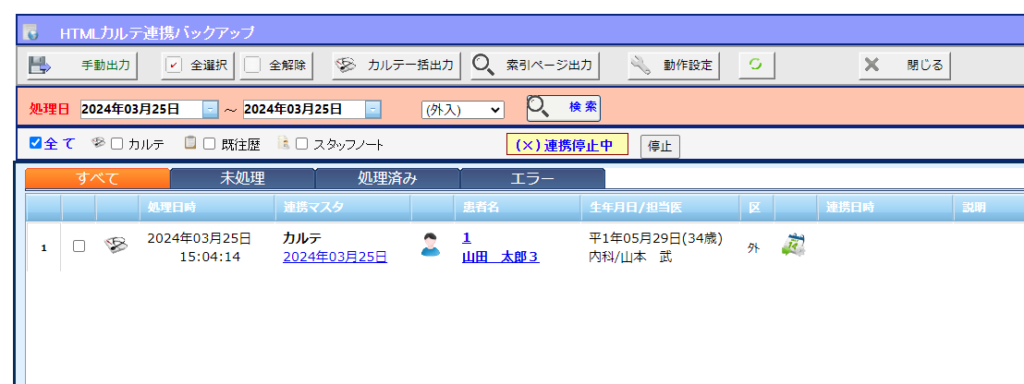Open 動作設定 wrench settings

tap(673, 65)
